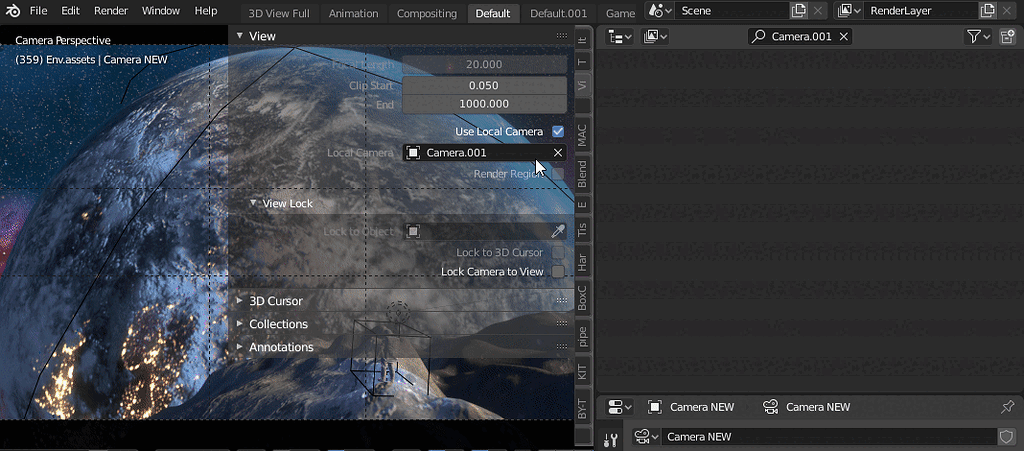Open the Help menu
This screenshot has width=1024, height=451.
(206, 11)
